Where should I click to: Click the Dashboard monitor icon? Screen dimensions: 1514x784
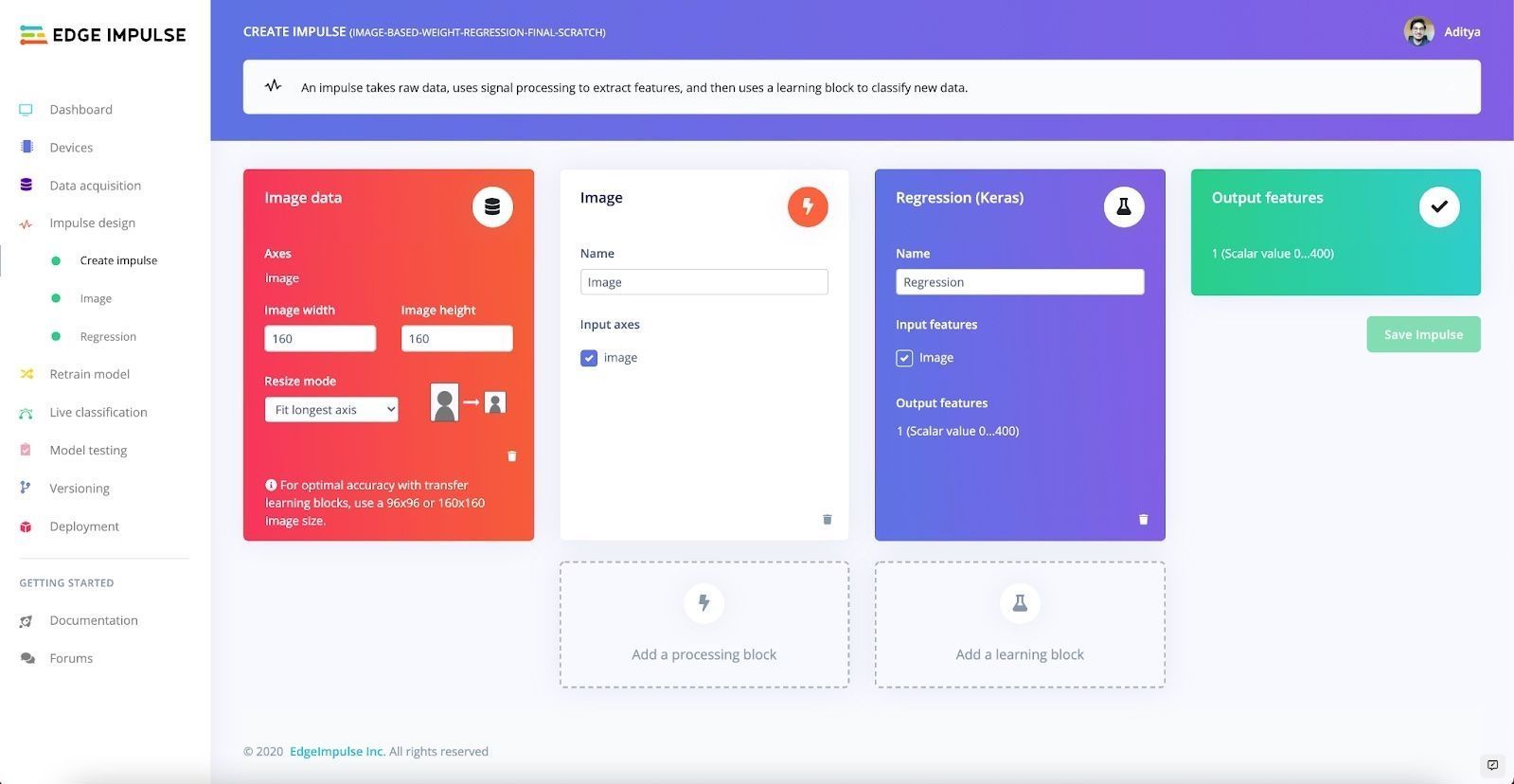click(x=26, y=110)
